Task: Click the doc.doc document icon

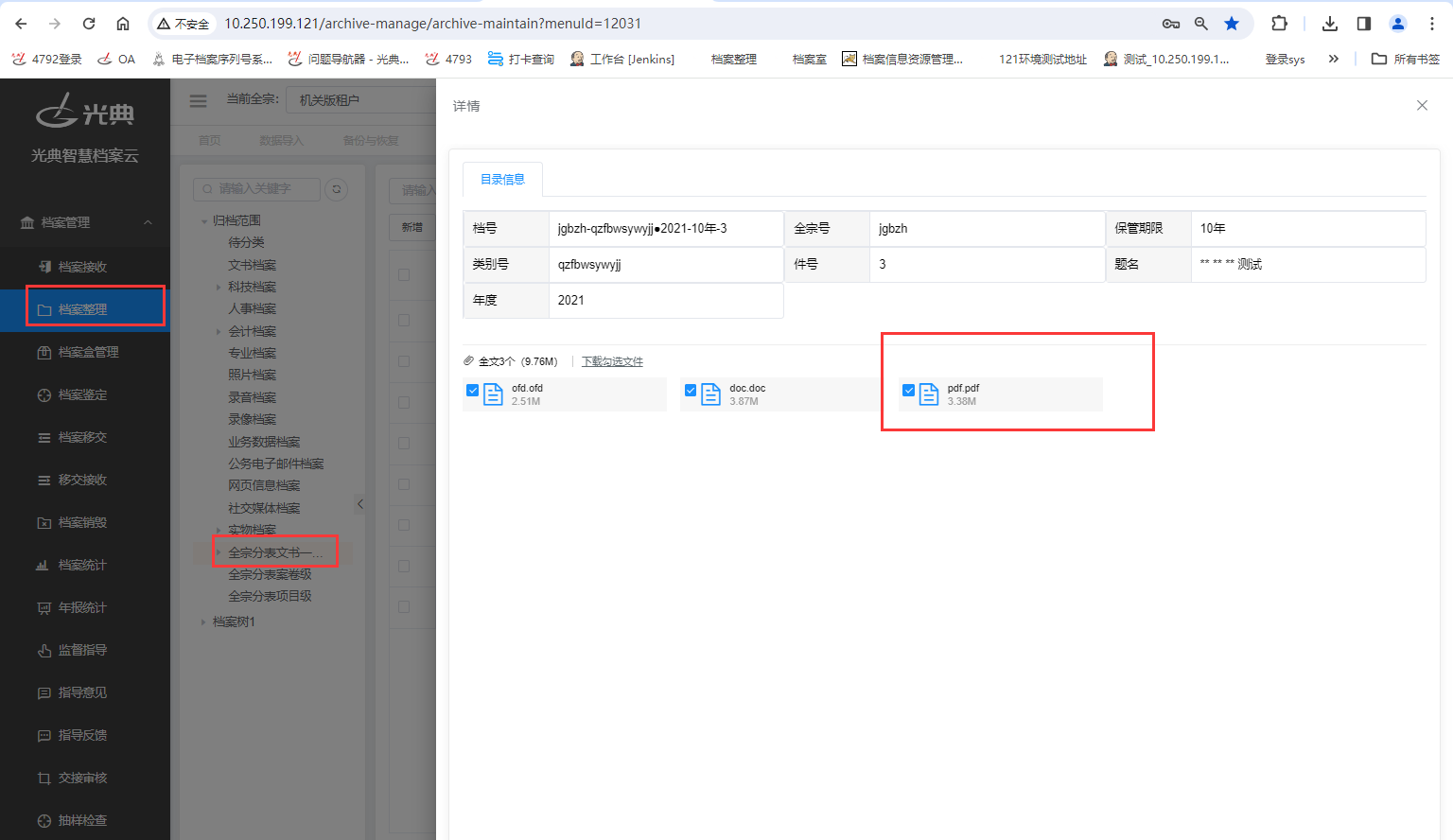Action: coord(710,394)
